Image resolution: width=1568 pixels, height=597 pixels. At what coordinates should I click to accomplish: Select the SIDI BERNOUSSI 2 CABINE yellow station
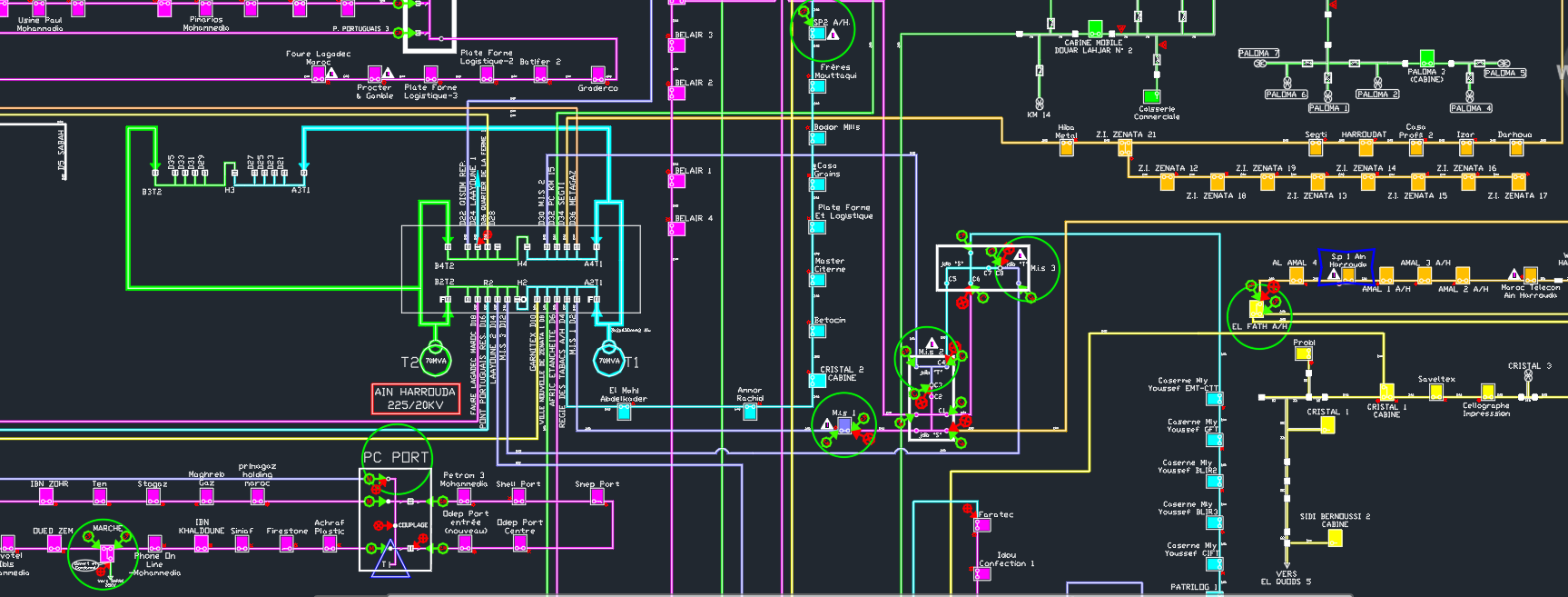pos(1335,538)
